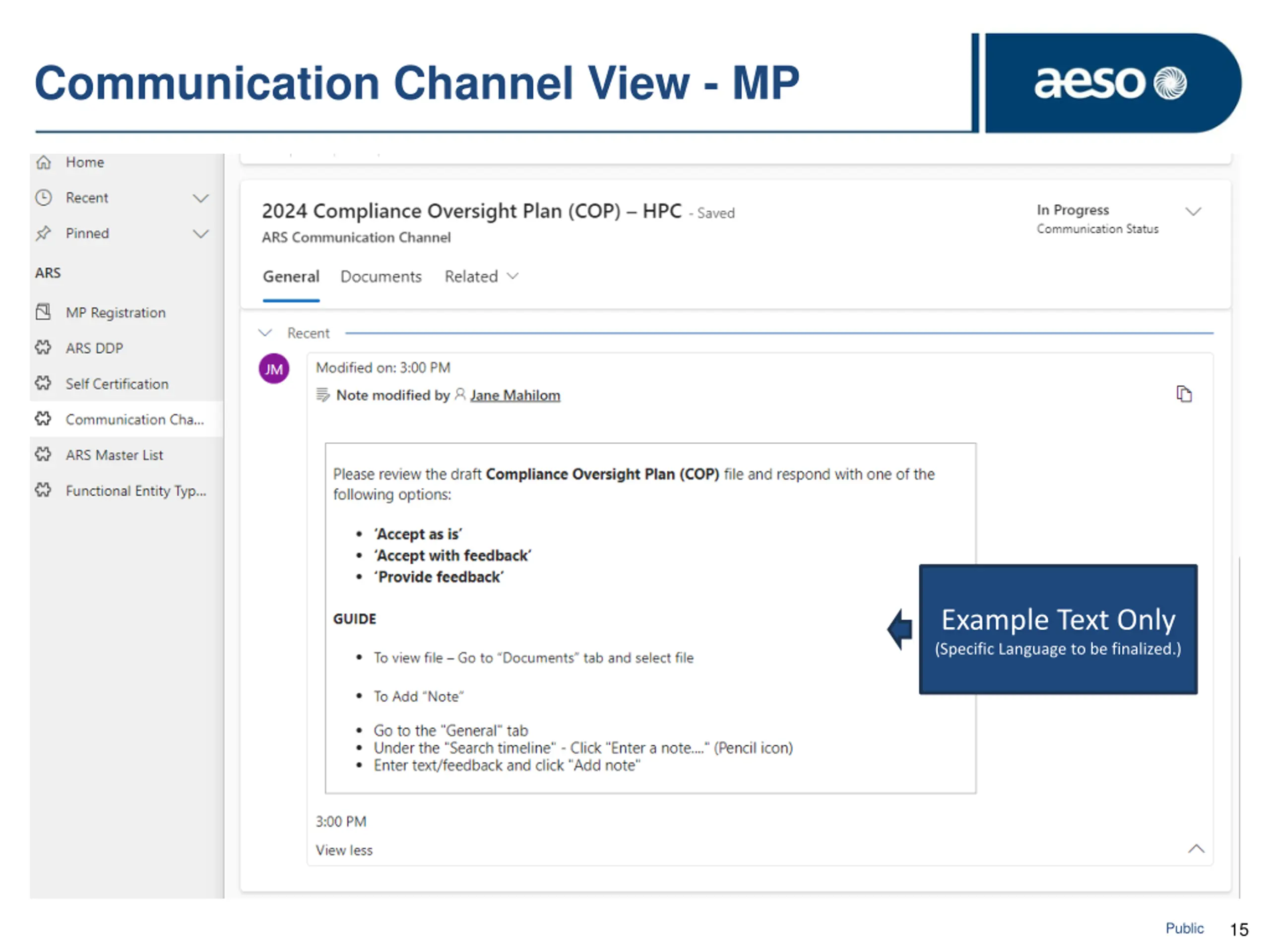Open the Related tab dropdown
The height and width of the screenshot is (952, 1270).
[x=481, y=277]
